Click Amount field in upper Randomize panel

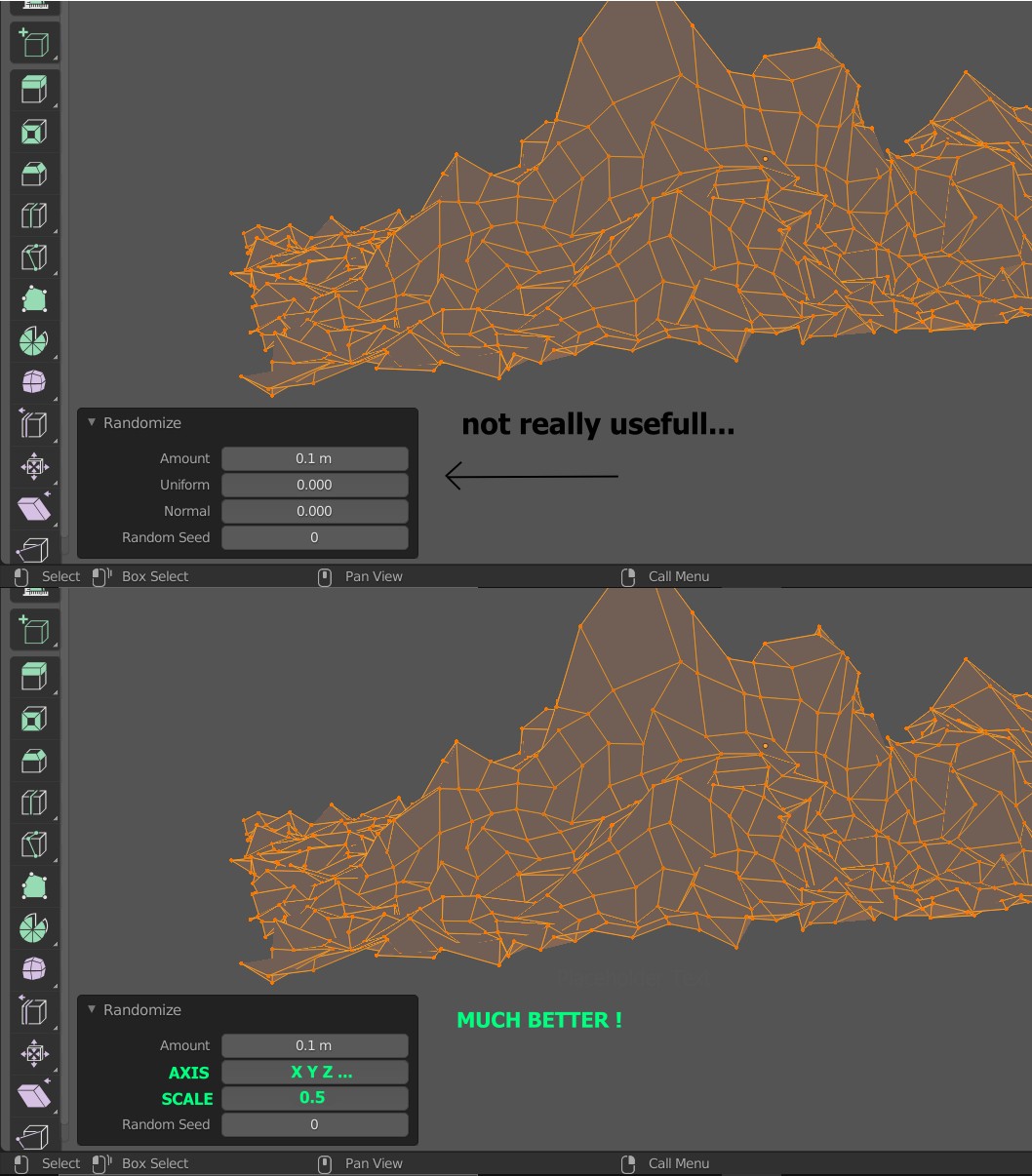click(x=314, y=458)
